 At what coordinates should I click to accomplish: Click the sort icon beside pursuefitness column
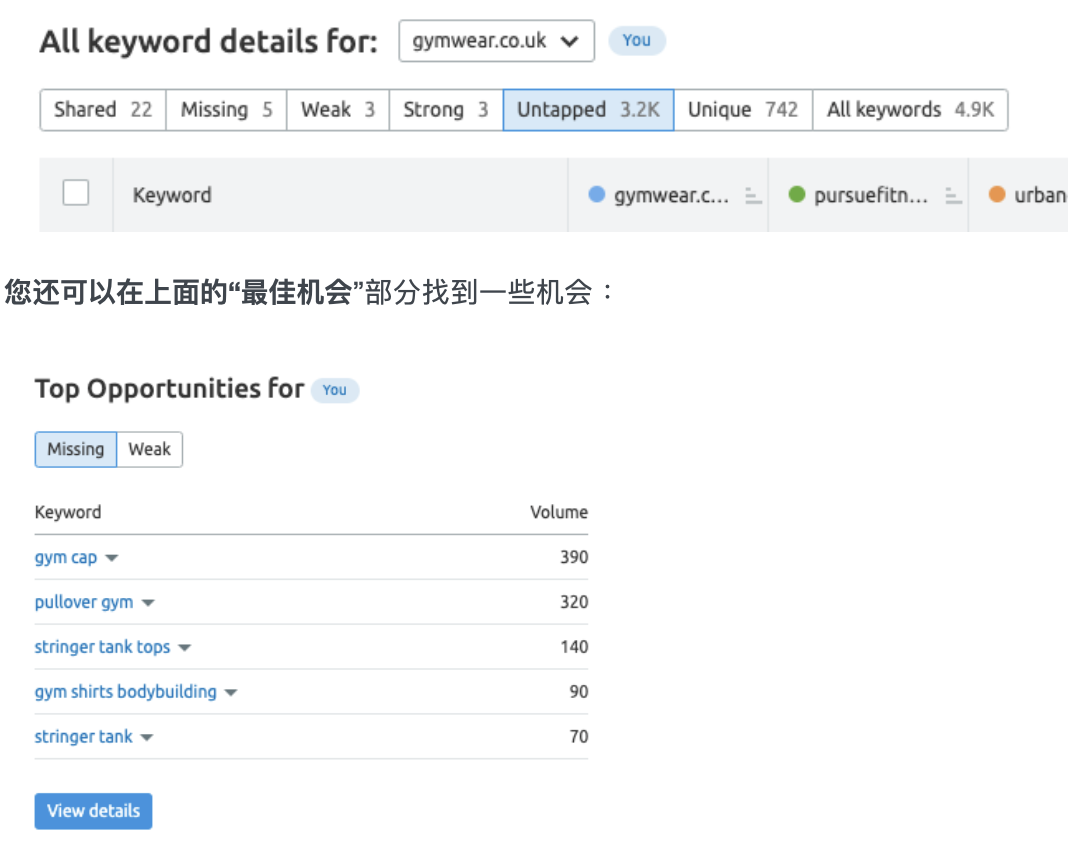(x=953, y=196)
